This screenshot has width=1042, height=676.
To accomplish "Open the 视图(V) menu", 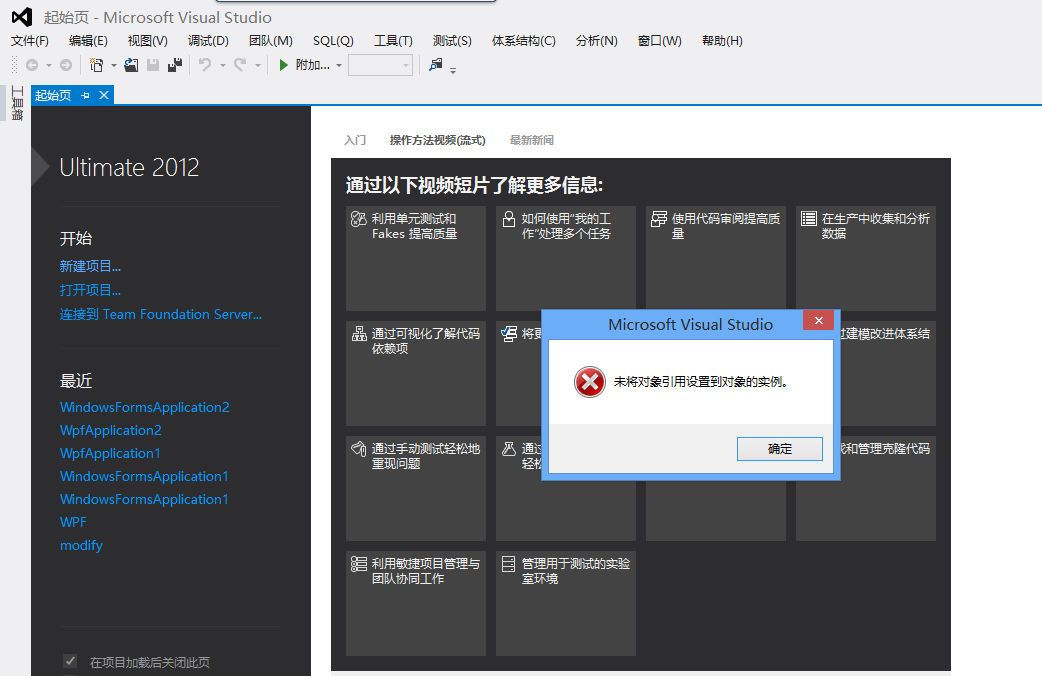I will pos(148,41).
